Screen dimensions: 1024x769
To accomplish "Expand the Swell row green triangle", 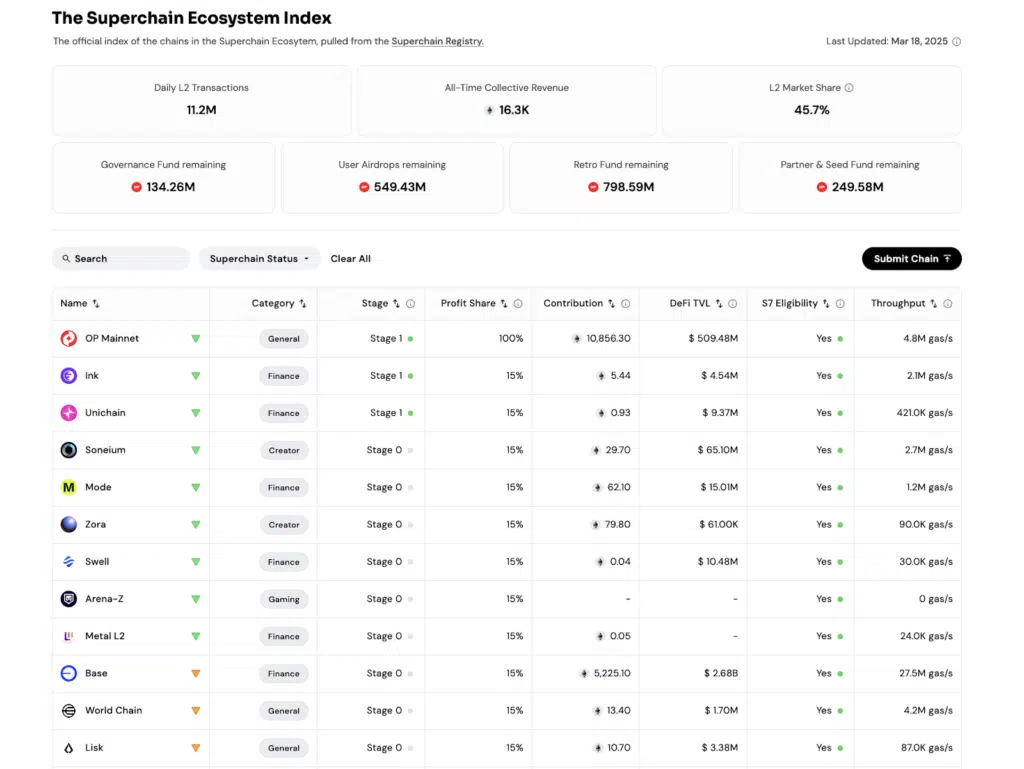I will click(x=195, y=562).
